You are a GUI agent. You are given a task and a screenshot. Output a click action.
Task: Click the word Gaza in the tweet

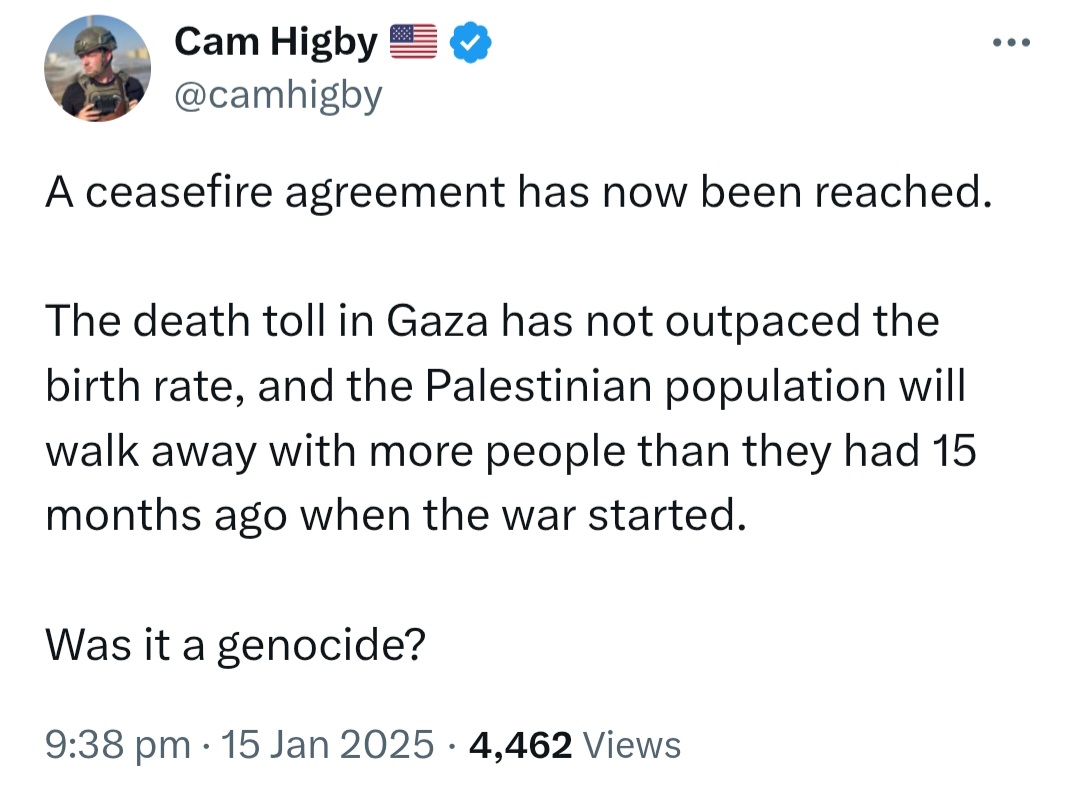437,322
